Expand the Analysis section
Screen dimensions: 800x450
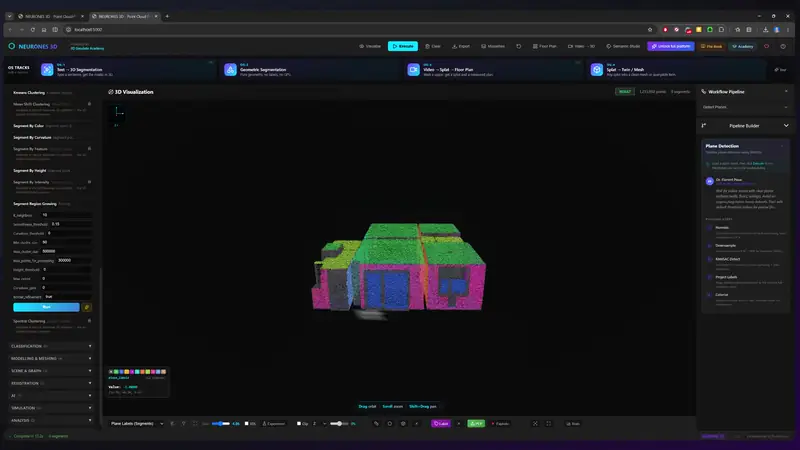coord(51,420)
